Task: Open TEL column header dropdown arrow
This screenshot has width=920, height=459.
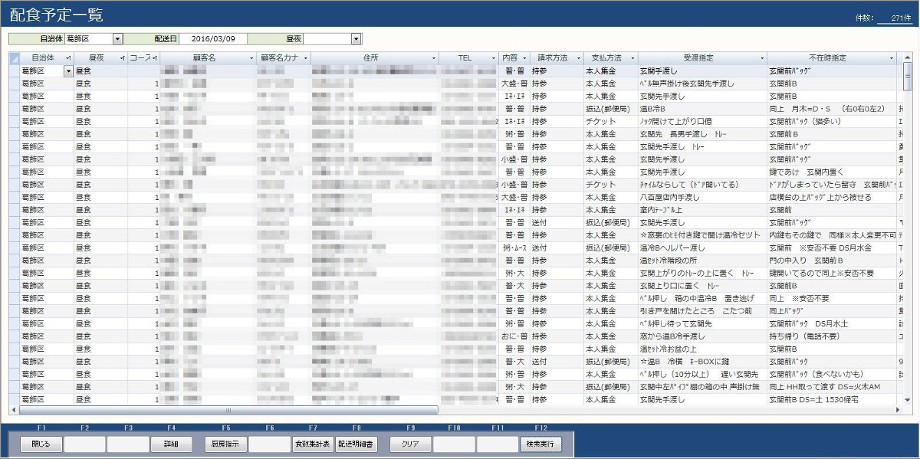Action: click(493, 58)
